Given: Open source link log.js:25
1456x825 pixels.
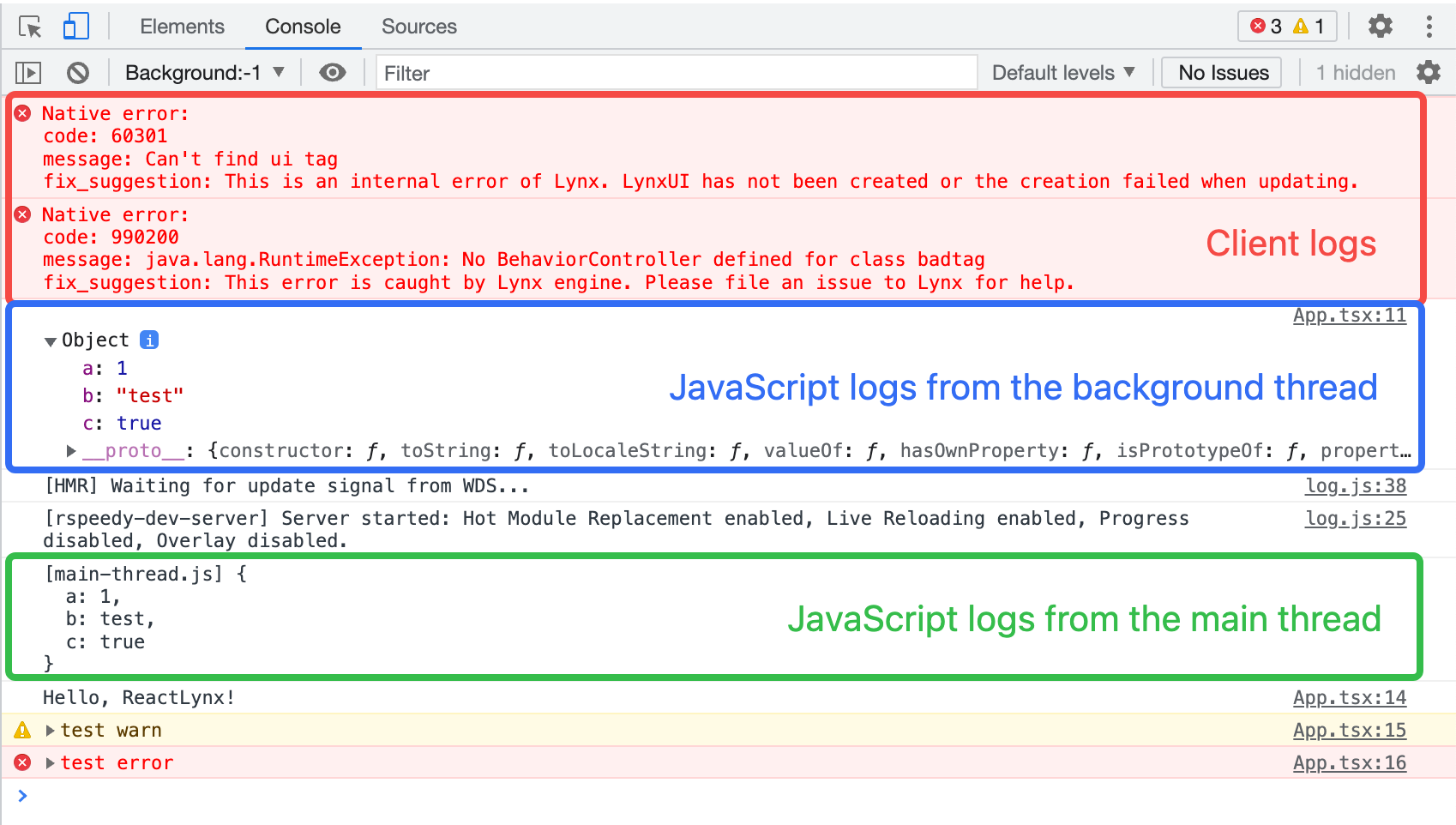Looking at the screenshot, I should tap(1356, 519).
